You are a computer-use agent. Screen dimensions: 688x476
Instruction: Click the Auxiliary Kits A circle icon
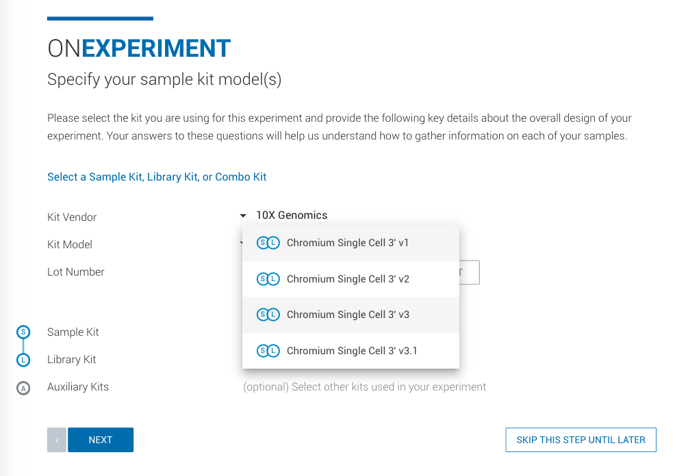(23, 388)
